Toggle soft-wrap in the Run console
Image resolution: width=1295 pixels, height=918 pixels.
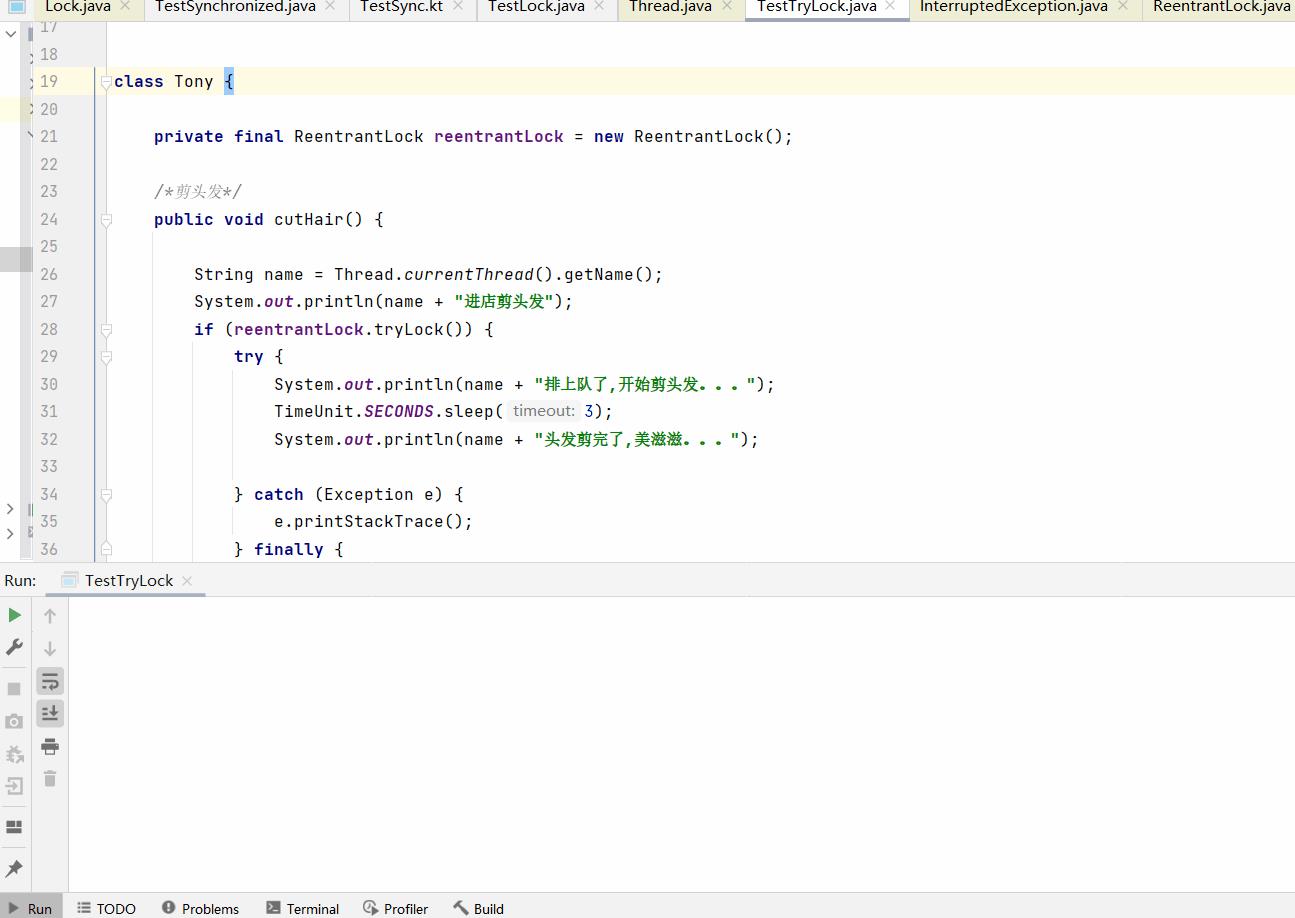[50, 681]
